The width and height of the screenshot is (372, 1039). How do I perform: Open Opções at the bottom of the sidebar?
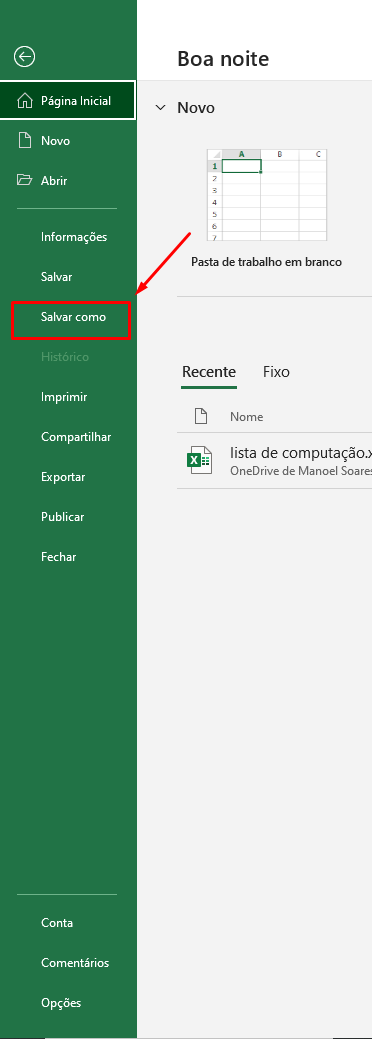click(x=61, y=1003)
